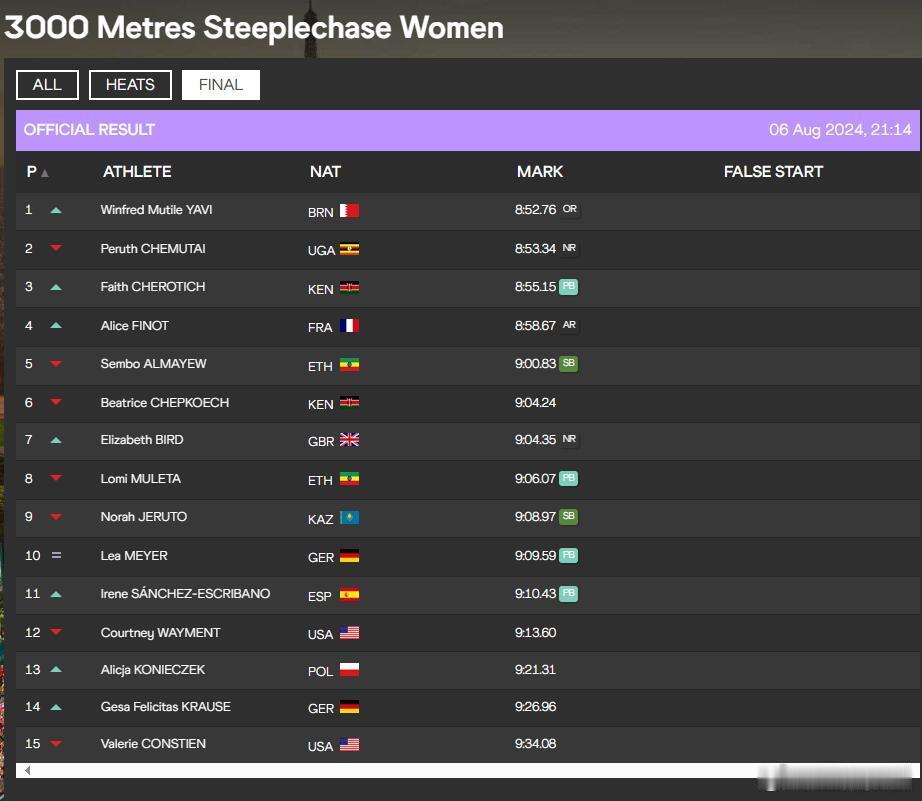This screenshot has width=922, height=801.
Task: Select the FINAL tab
Action: (x=221, y=85)
